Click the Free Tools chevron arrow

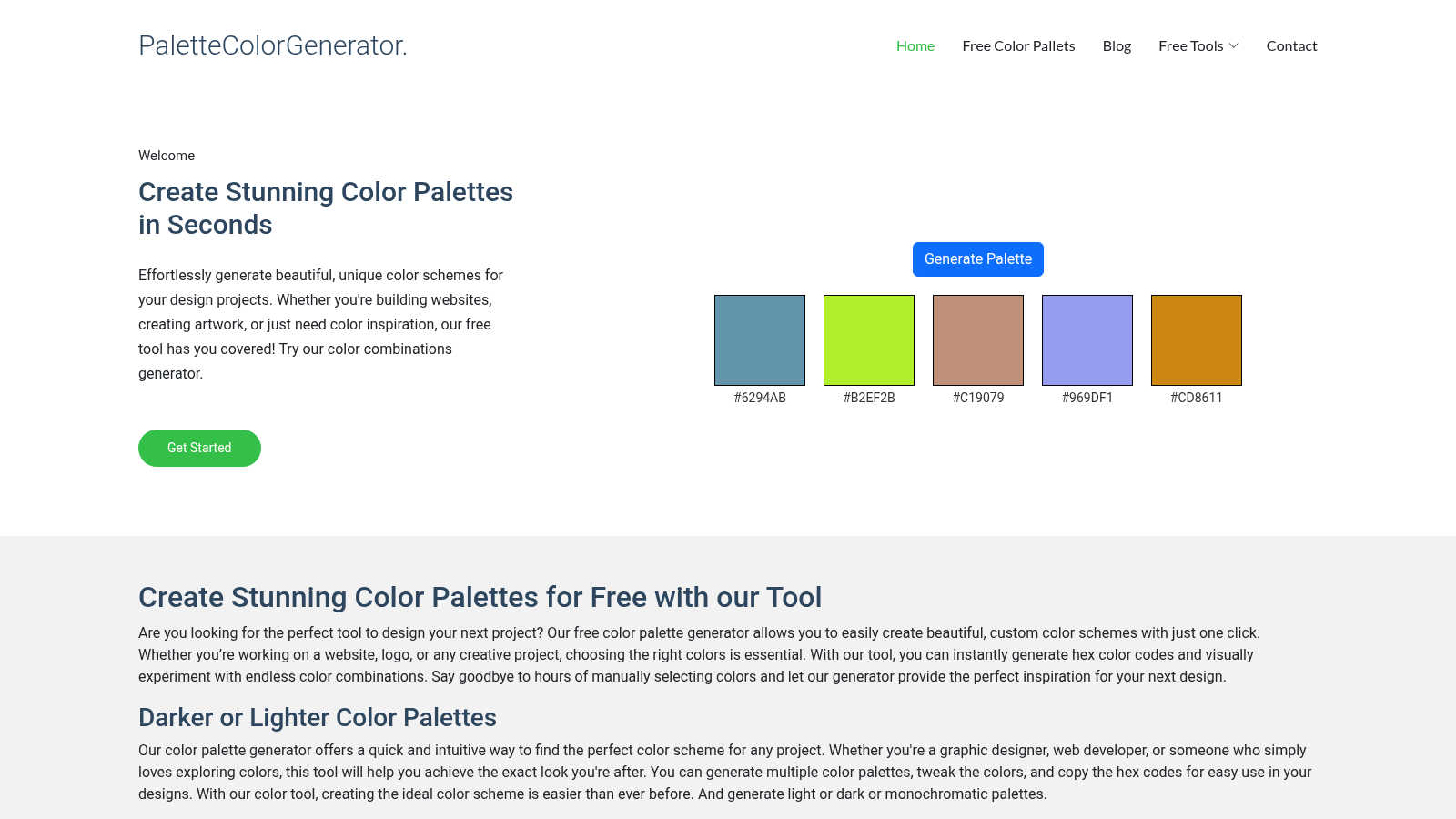pos(1234,46)
